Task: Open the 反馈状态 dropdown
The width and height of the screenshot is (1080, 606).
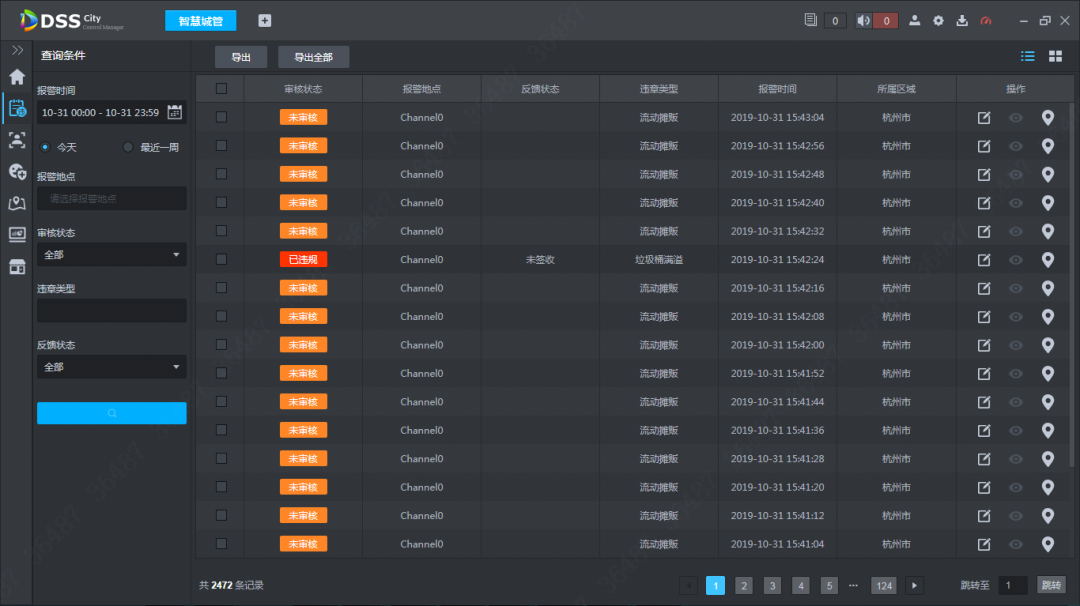Action: click(112, 367)
